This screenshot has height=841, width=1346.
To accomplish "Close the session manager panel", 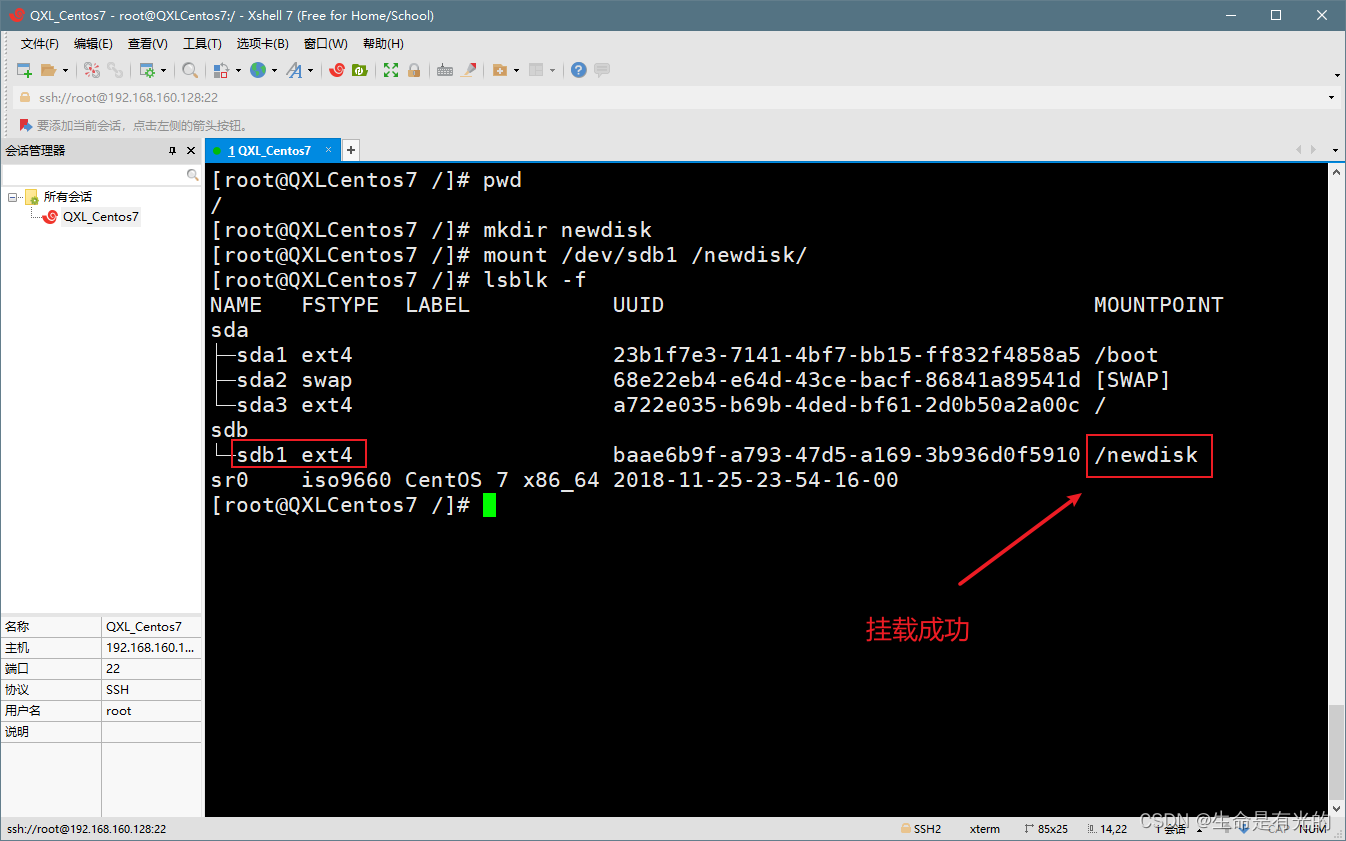I will tap(191, 151).
